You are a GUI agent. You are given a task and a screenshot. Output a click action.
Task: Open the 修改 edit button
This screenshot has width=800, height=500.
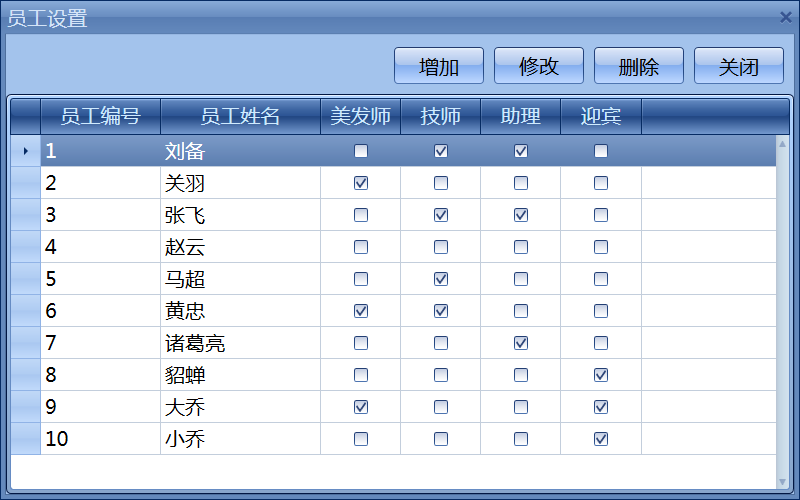(539, 66)
